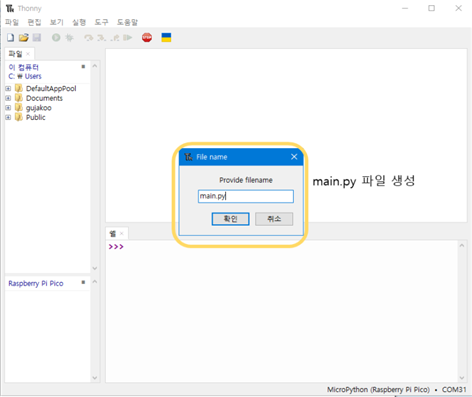Viewport: 472px width, 397px height.
Task: Click the MicroPython (Raspberry Pi Pico) interpreter status
Action: tap(378, 390)
